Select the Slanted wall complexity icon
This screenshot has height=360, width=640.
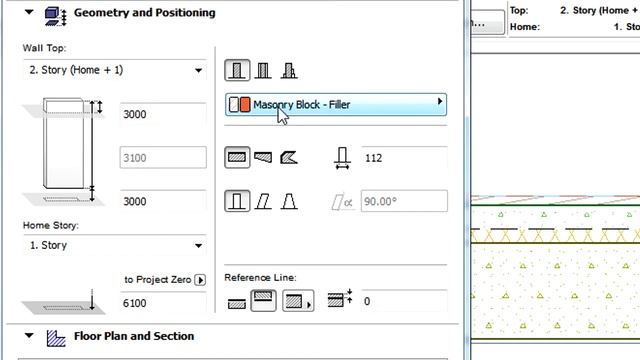click(263, 201)
